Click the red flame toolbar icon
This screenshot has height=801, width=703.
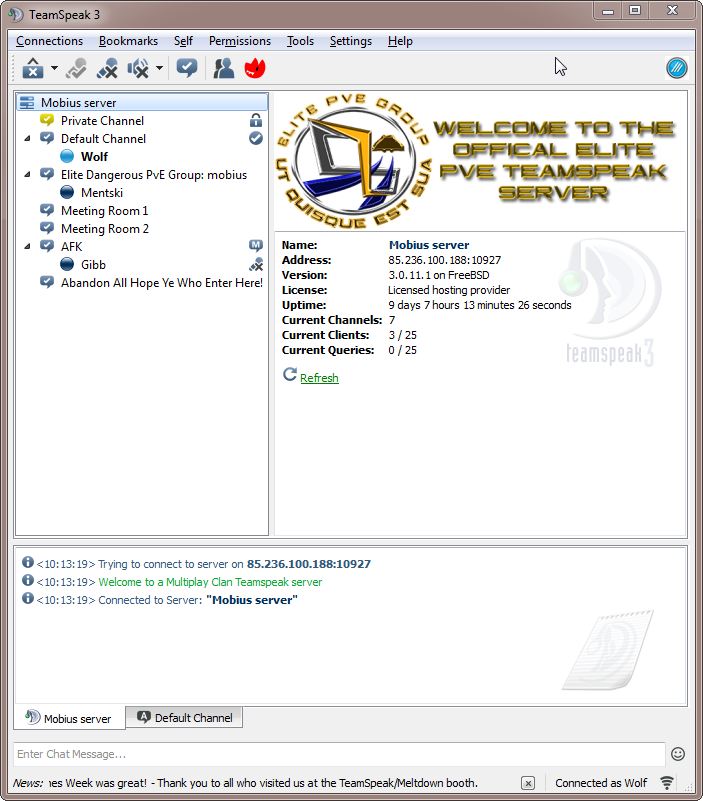click(x=255, y=68)
